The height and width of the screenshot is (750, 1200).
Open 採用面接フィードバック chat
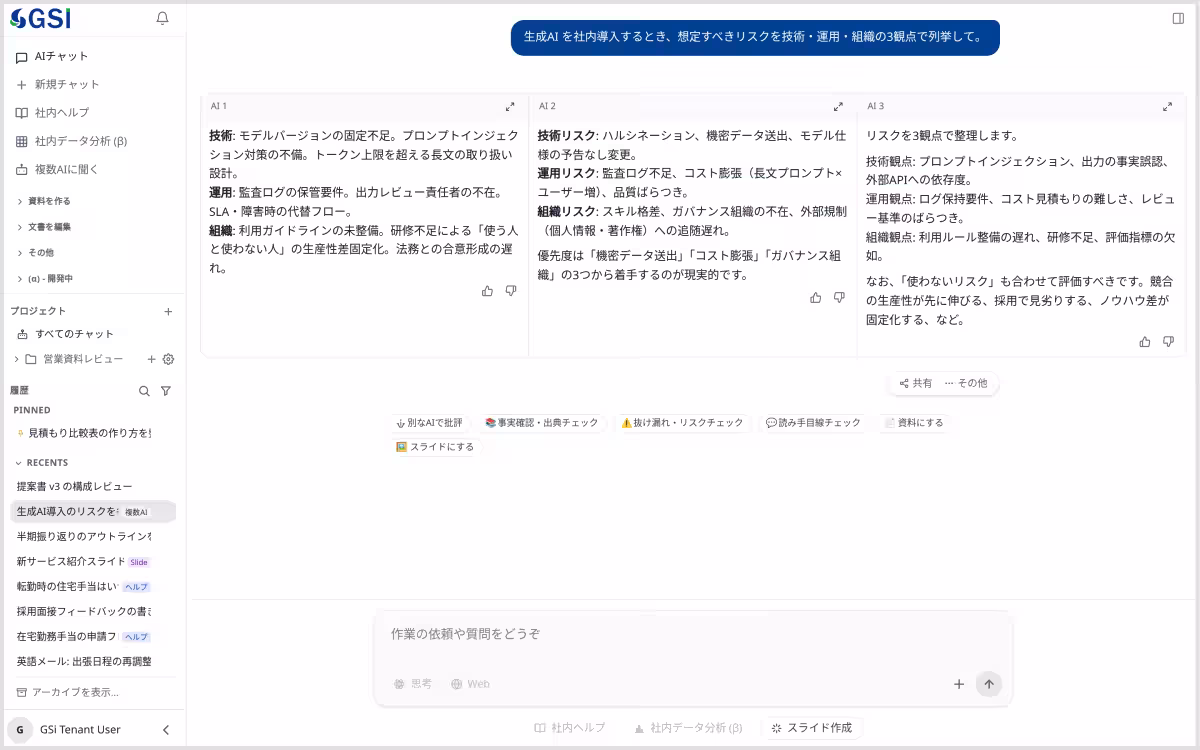point(92,612)
